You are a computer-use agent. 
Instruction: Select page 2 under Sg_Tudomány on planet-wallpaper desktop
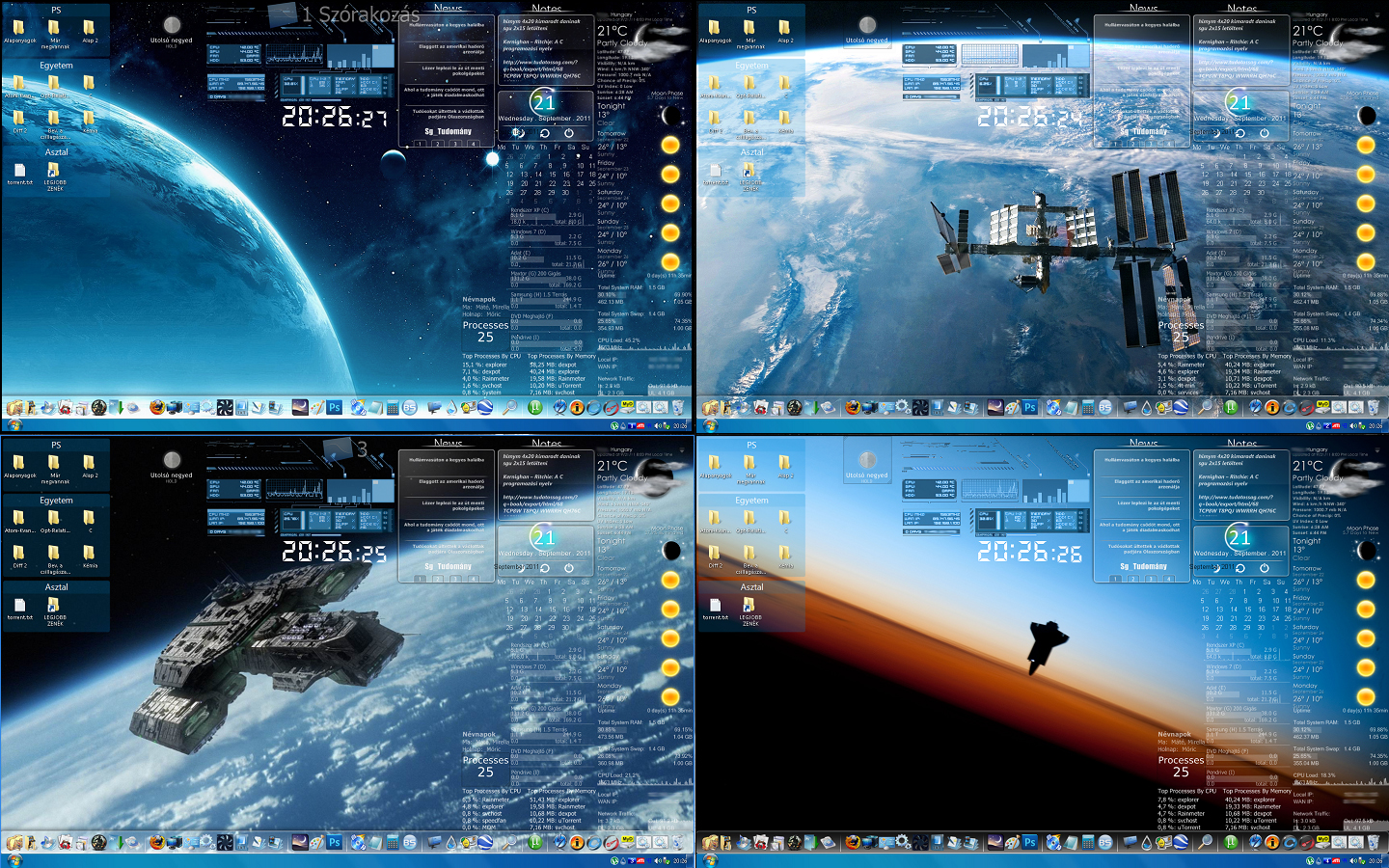(x=438, y=144)
